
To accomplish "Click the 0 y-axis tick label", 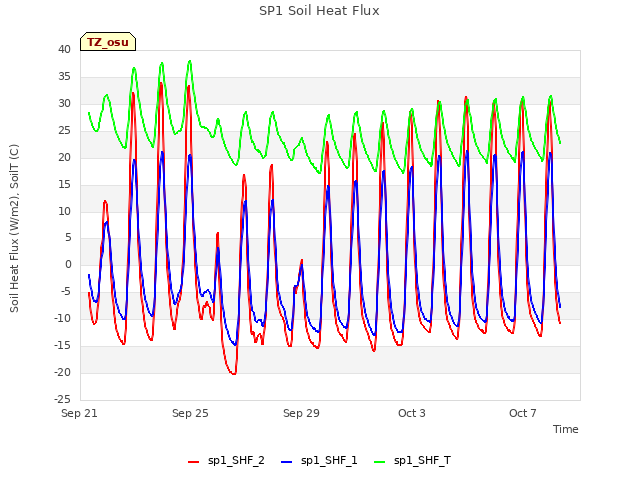I will (x=68, y=265).
